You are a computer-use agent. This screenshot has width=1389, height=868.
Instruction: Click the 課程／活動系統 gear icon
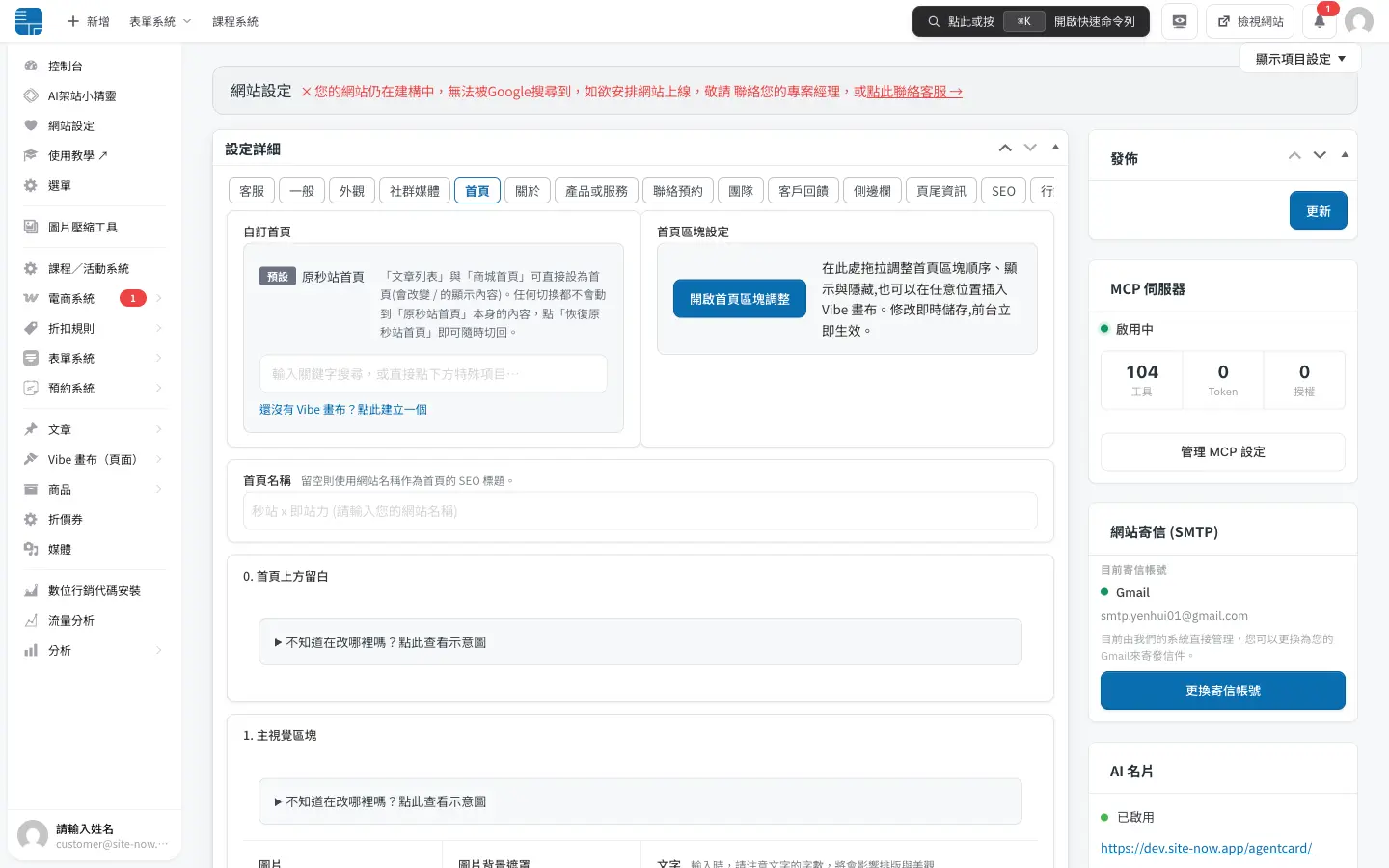[31, 268]
